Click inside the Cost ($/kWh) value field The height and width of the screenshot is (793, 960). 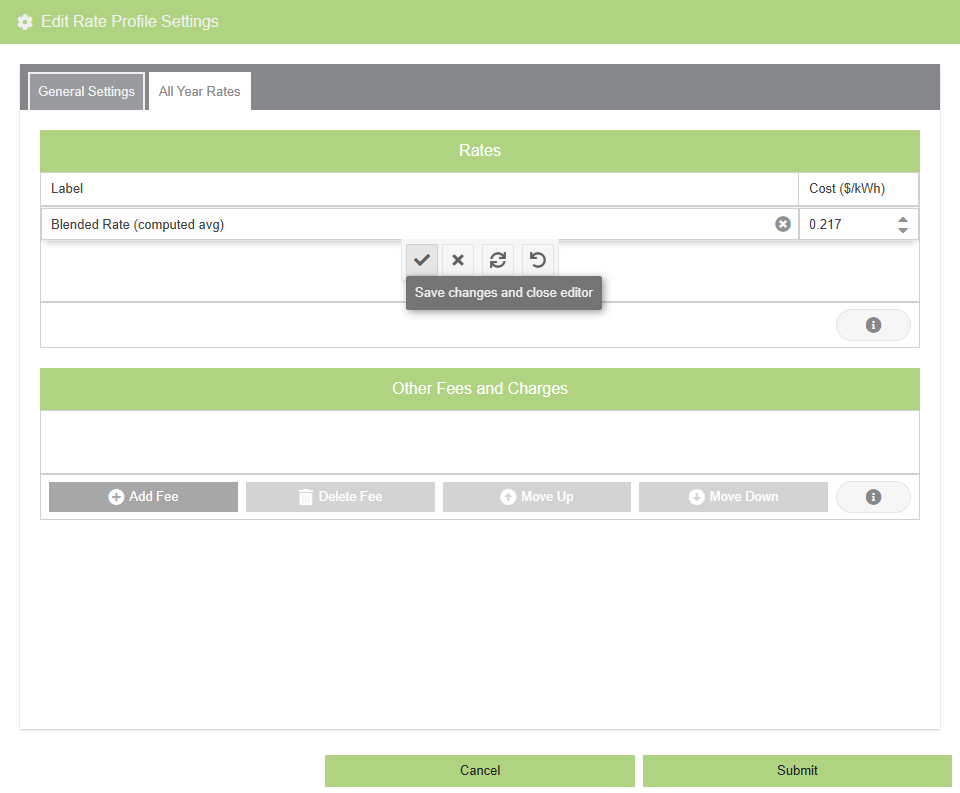(845, 224)
